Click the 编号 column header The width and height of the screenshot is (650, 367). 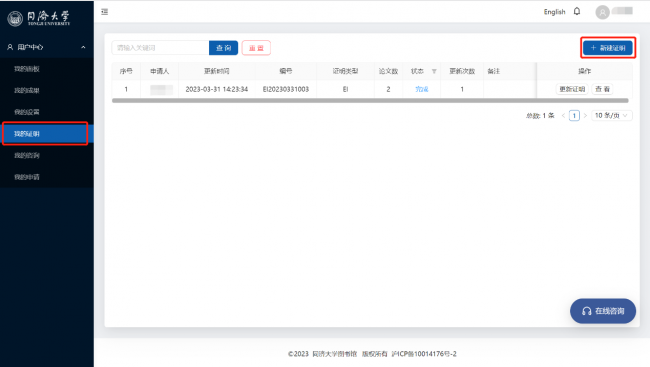[x=286, y=71]
